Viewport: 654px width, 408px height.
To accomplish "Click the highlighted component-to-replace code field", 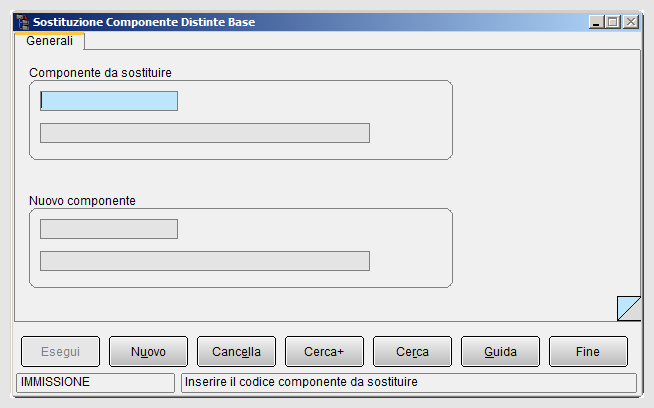I will click(109, 101).
